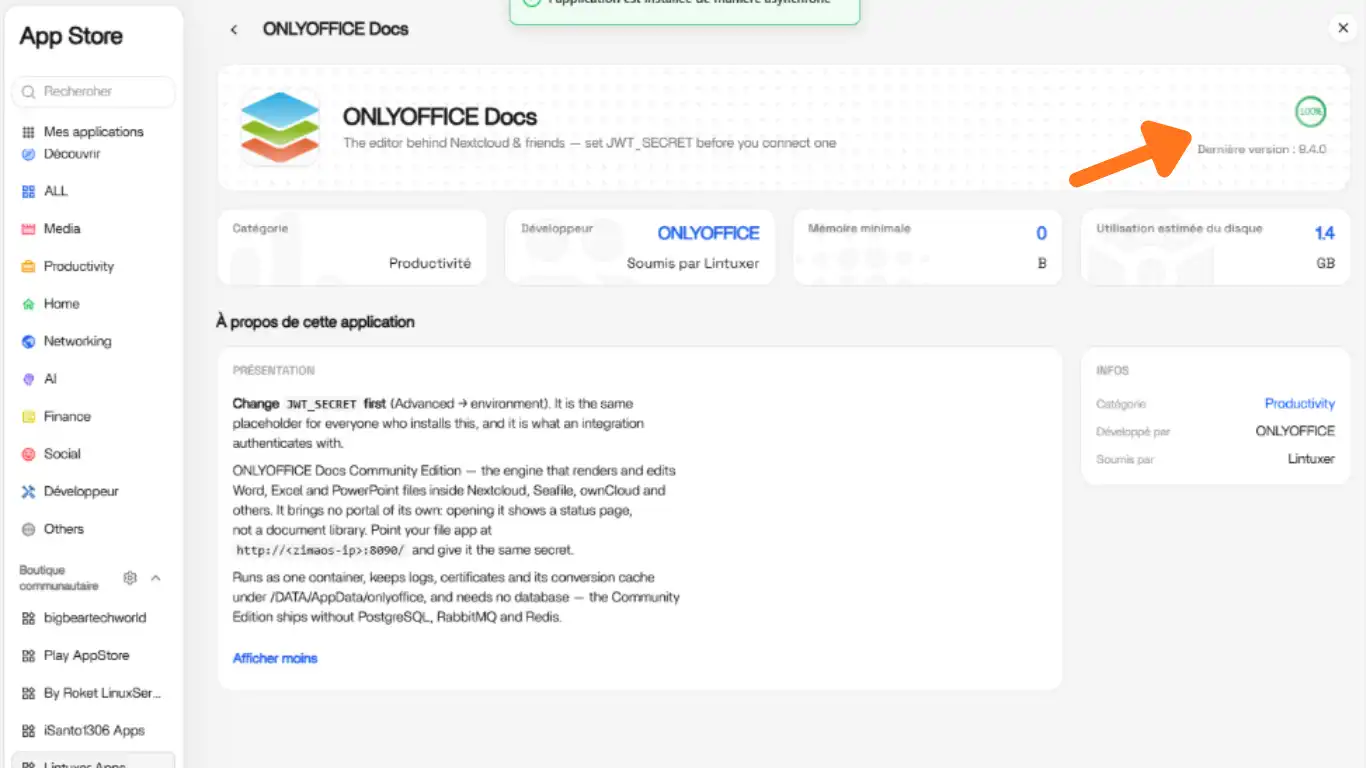Image resolution: width=1366 pixels, height=768 pixels.
Task: Click the PRÉSENTATION section label
Action: pyautogui.click(x=274, y=370)
